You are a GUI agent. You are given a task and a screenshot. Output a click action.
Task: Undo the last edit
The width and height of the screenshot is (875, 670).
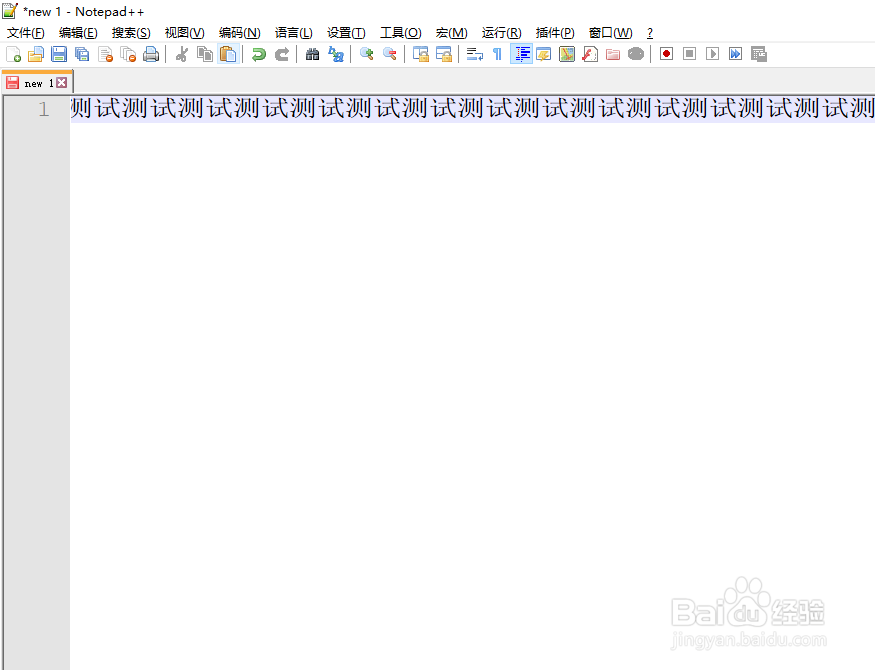point(258,54)
